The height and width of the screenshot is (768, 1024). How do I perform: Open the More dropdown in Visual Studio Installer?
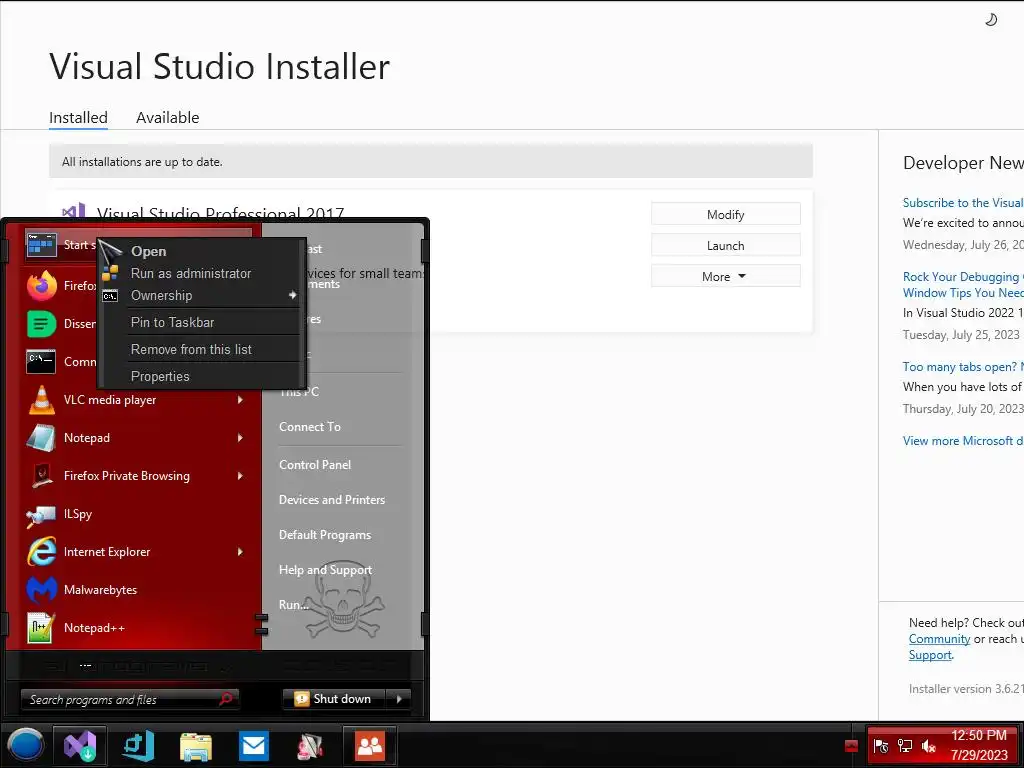pyautogui.click(x=725, y=276)
